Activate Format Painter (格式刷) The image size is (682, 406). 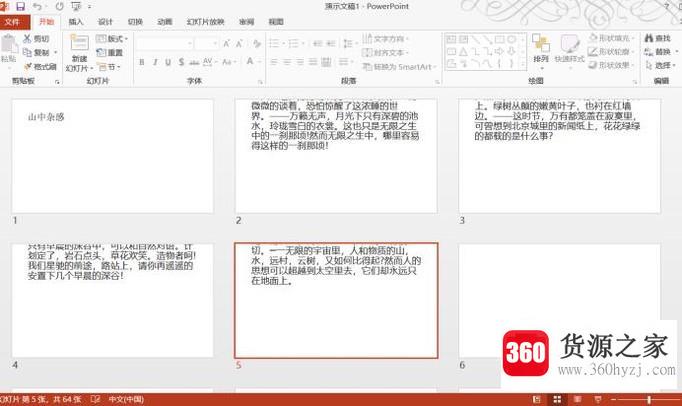click(40, 67)
